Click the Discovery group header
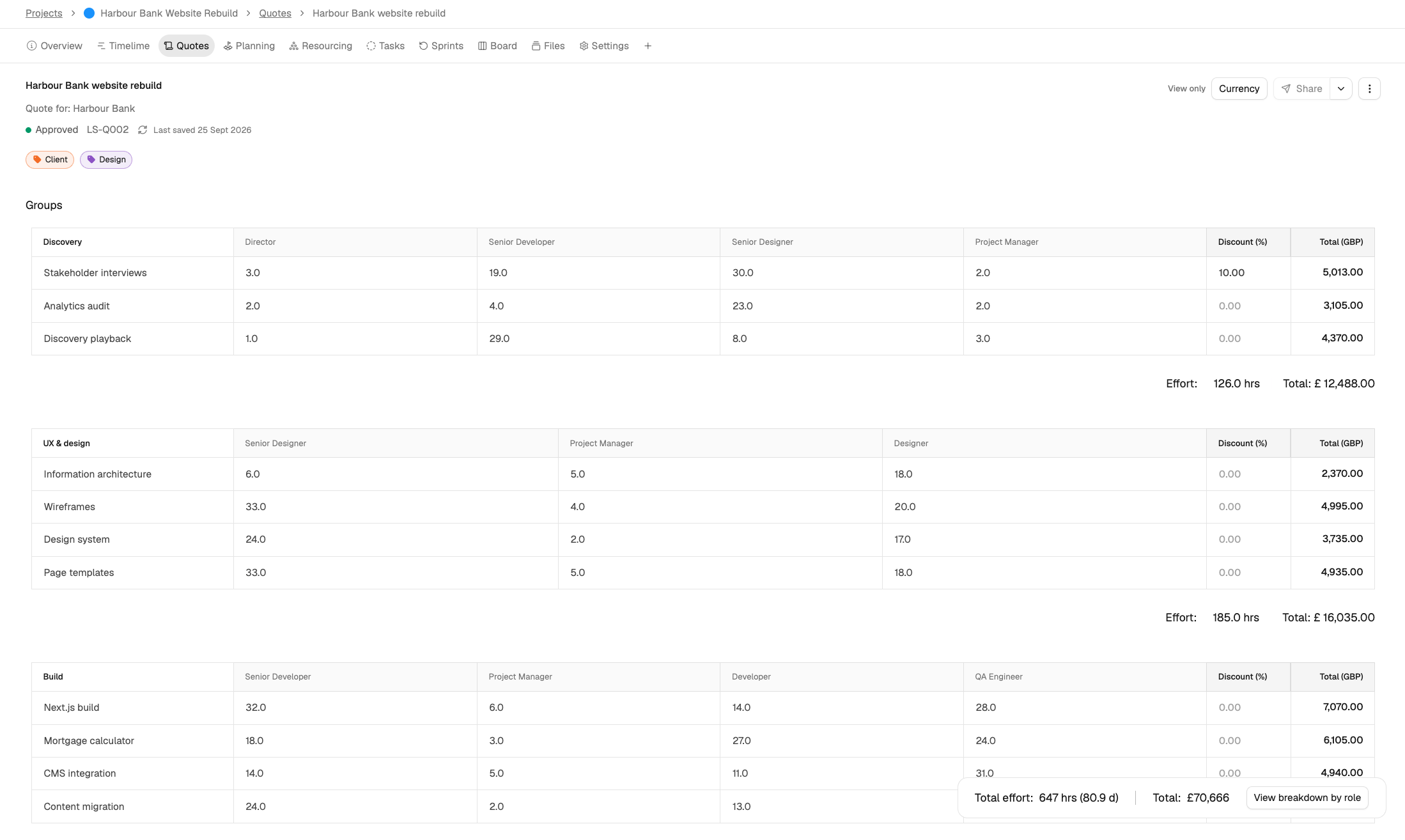Screen dimensions: 1405x840 [x=63, y=242]
